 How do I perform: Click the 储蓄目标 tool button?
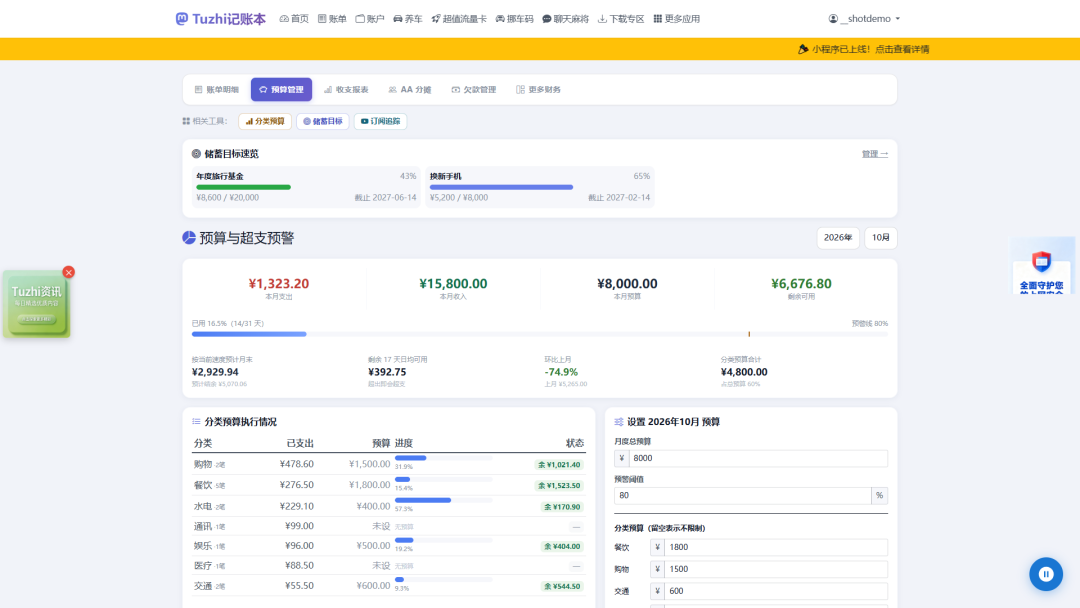(323, 121)
